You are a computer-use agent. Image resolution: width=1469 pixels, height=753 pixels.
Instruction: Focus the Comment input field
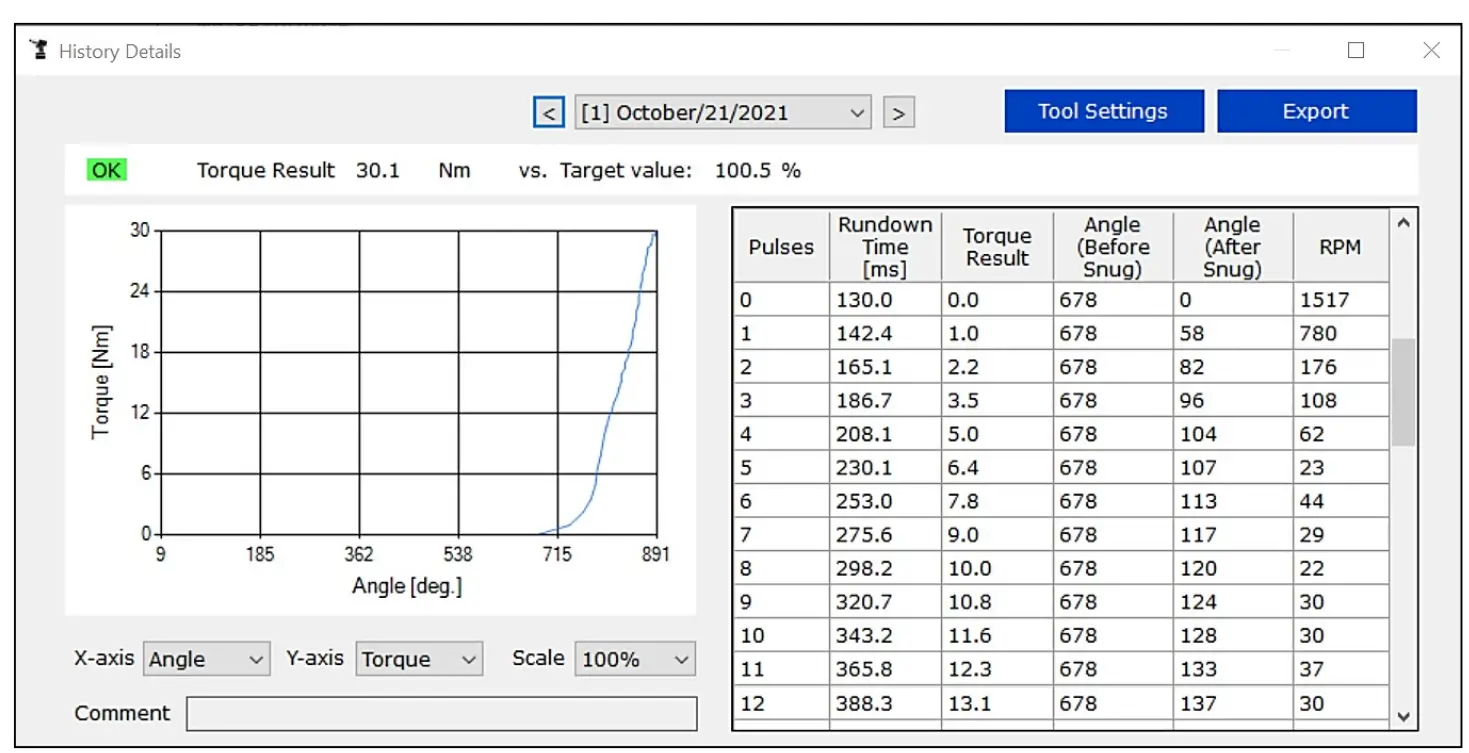pos(442,713)
